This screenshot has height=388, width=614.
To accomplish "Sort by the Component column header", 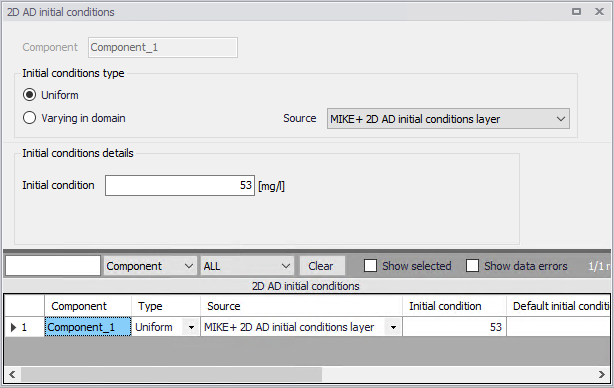I will point(88,306).
